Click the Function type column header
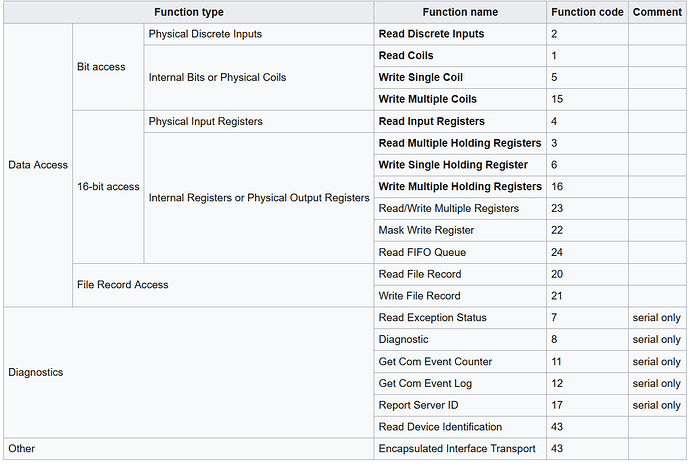This screenshot has width=690, height=465. pyautogui.click(x=189, y=12)
